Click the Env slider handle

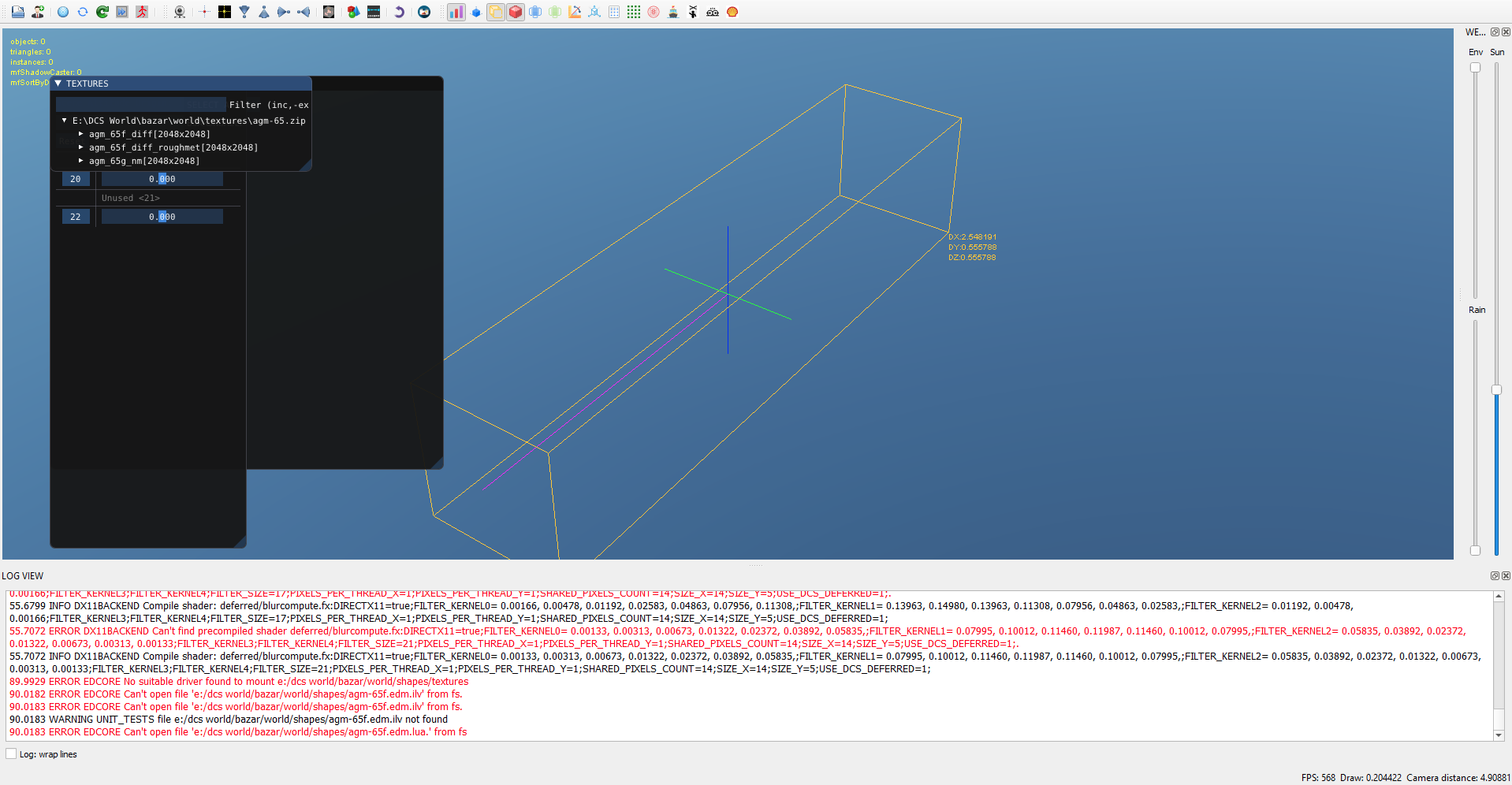tap(1475, 68)
